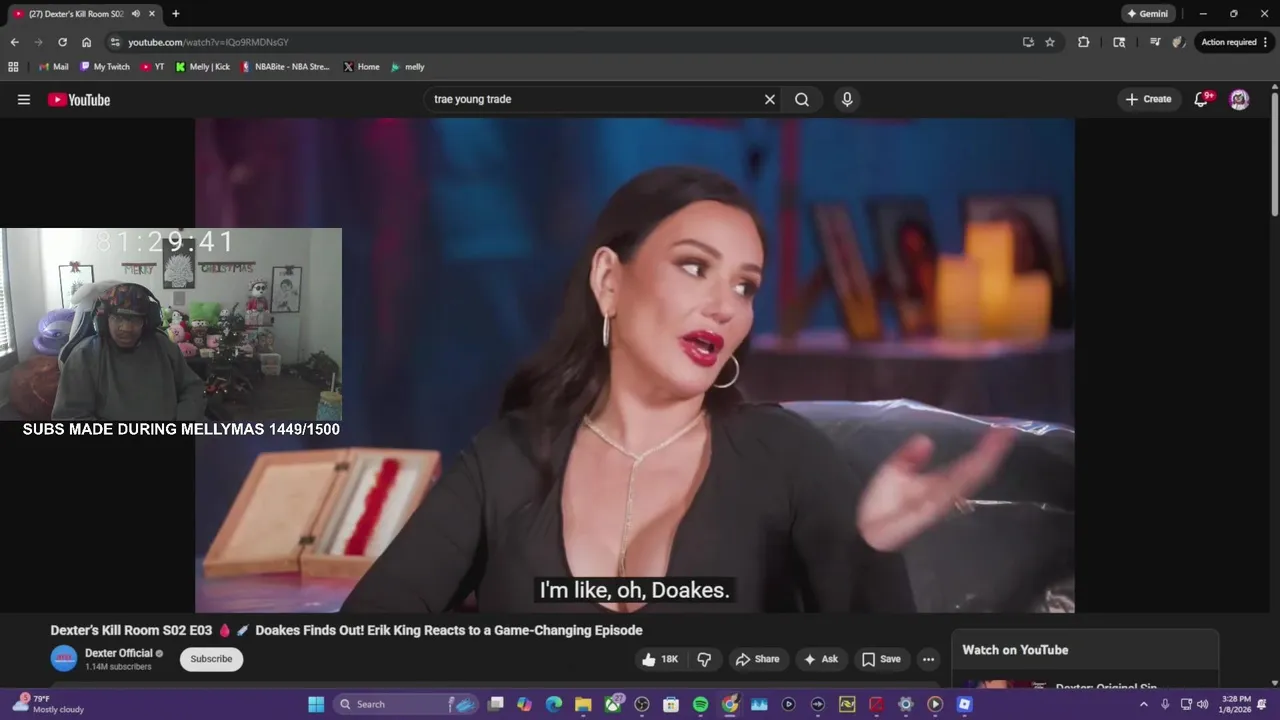Image resolution: width=1280 pixels, height=720 pixels.
Task: Open the Chrome apps grid in bookmarks bar
Action: 13,67
